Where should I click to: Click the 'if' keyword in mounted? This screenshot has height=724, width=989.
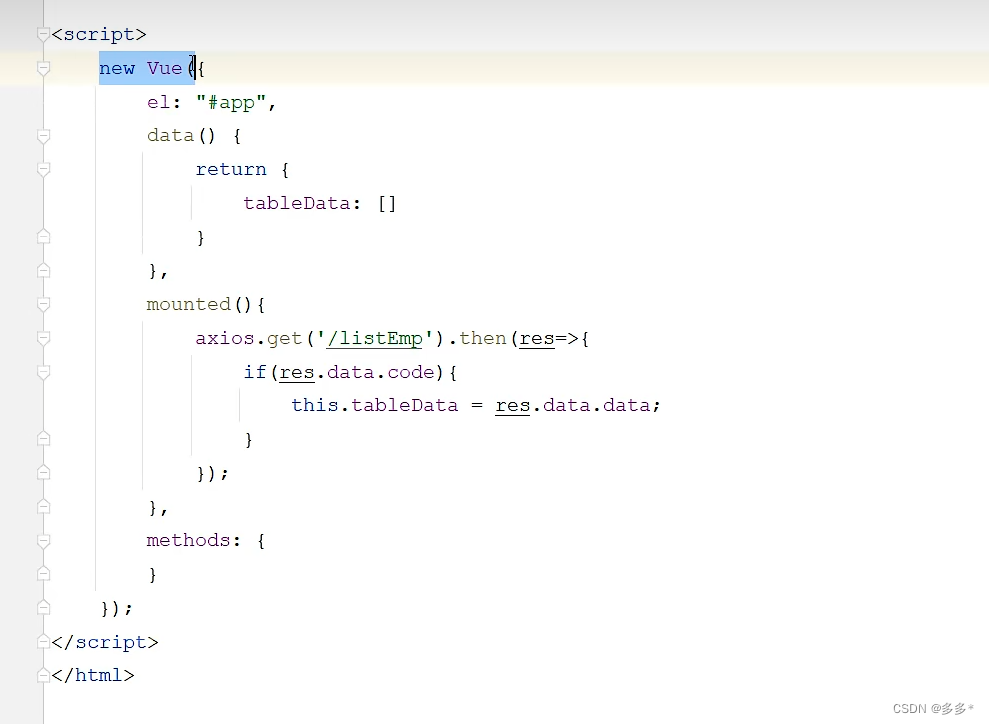pyautogui.click(x=255, y=372)
